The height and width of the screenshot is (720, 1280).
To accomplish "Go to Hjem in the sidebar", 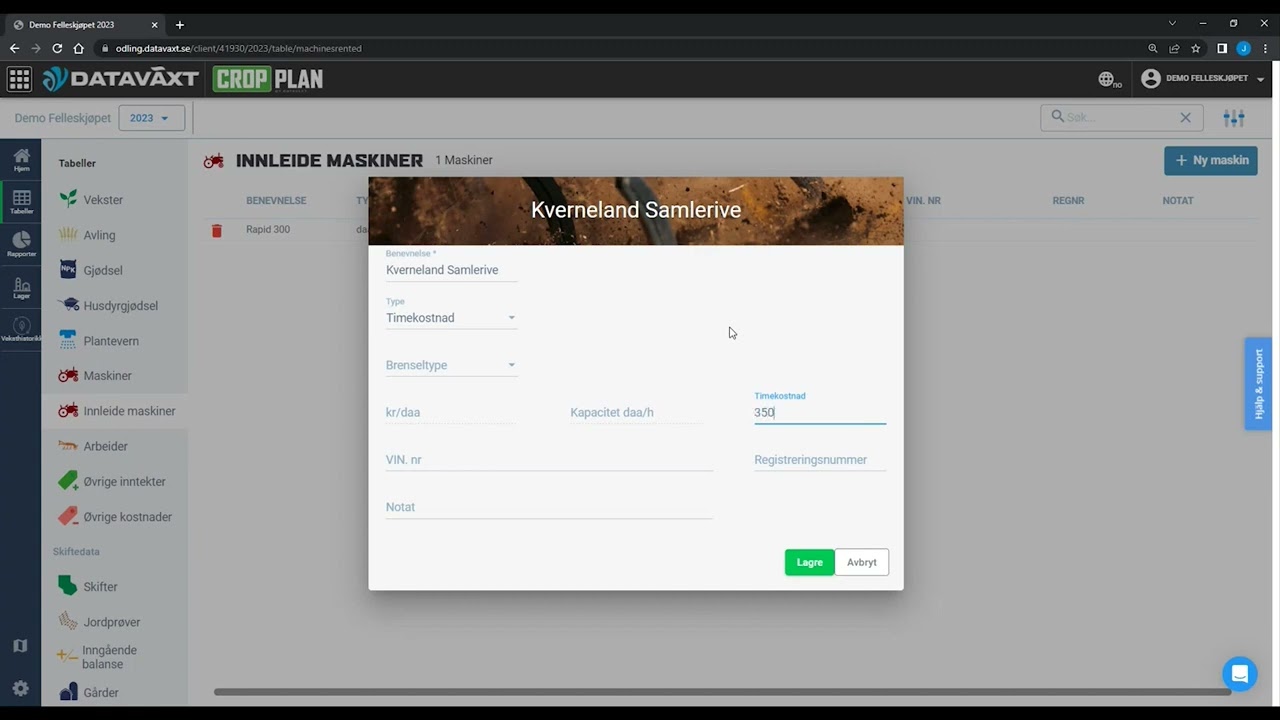I will click(21, 160).
